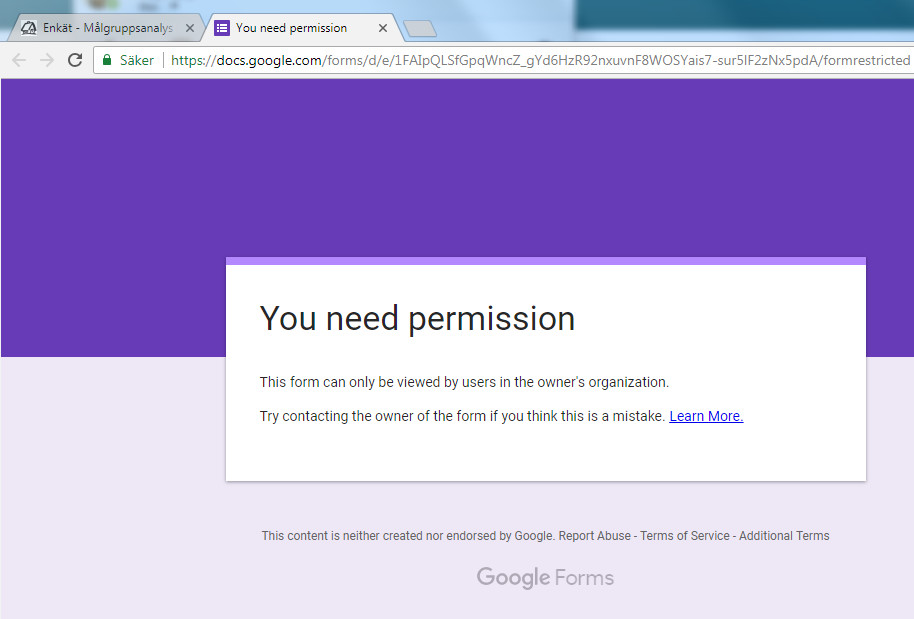The height and width of the screenshot is (619, 914).
Task: Close the Enkät - Målgruppsanalys tab
Action: click(x=190, y=28)
